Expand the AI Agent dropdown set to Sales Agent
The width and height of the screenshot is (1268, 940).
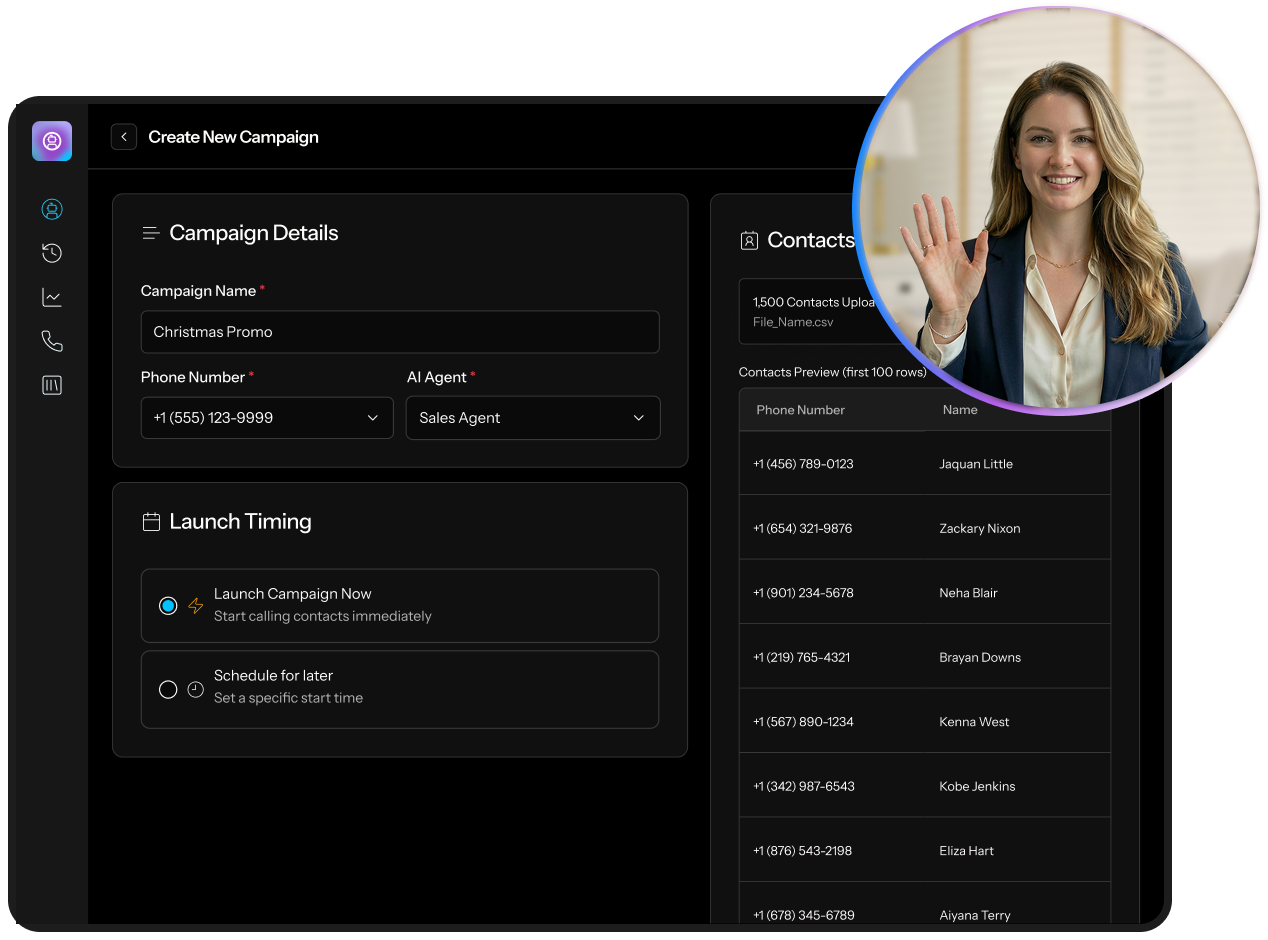coord(532,418)
